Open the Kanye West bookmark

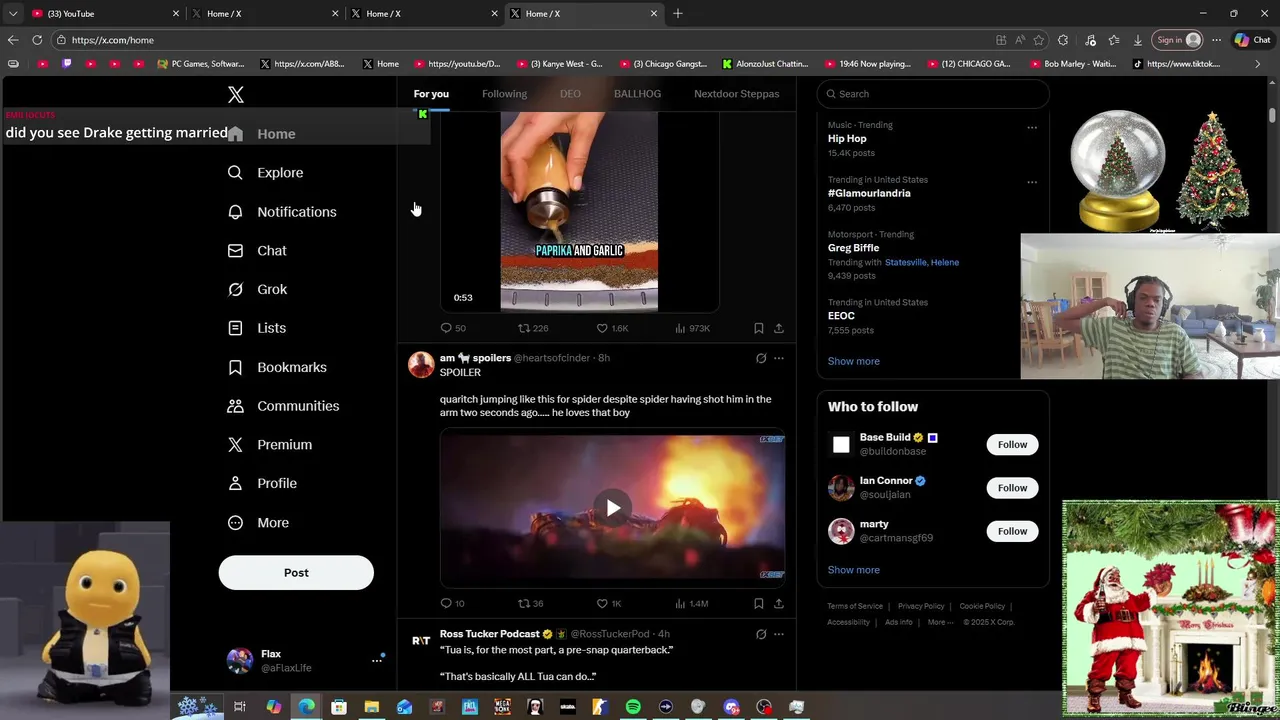click(559, 64)
